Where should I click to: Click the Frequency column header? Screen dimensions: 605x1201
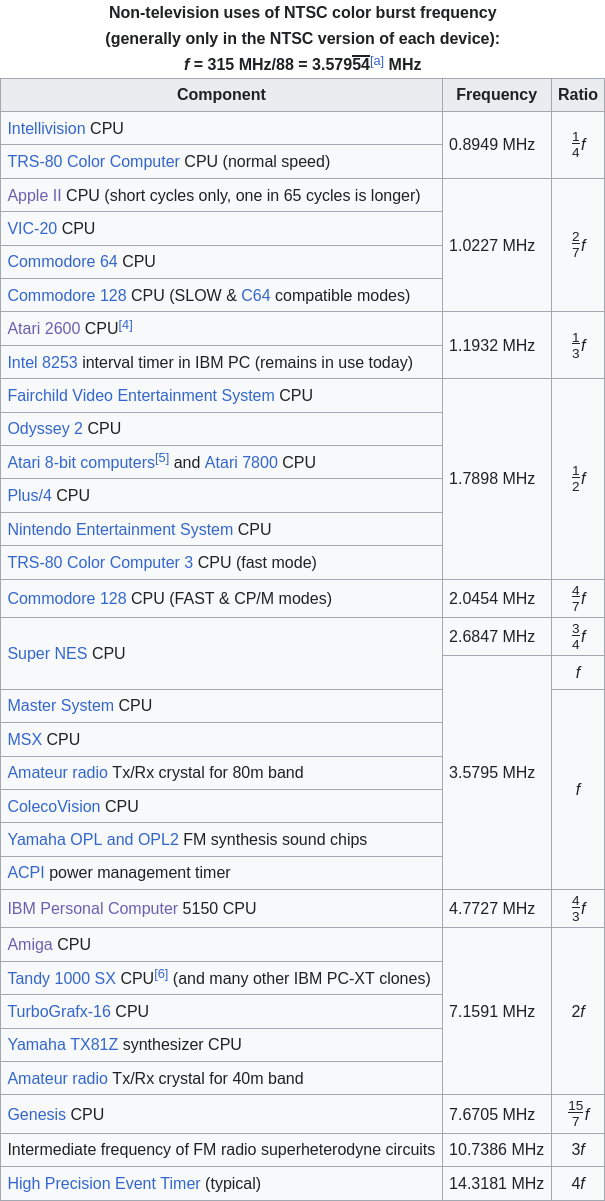tap(497, 95)
